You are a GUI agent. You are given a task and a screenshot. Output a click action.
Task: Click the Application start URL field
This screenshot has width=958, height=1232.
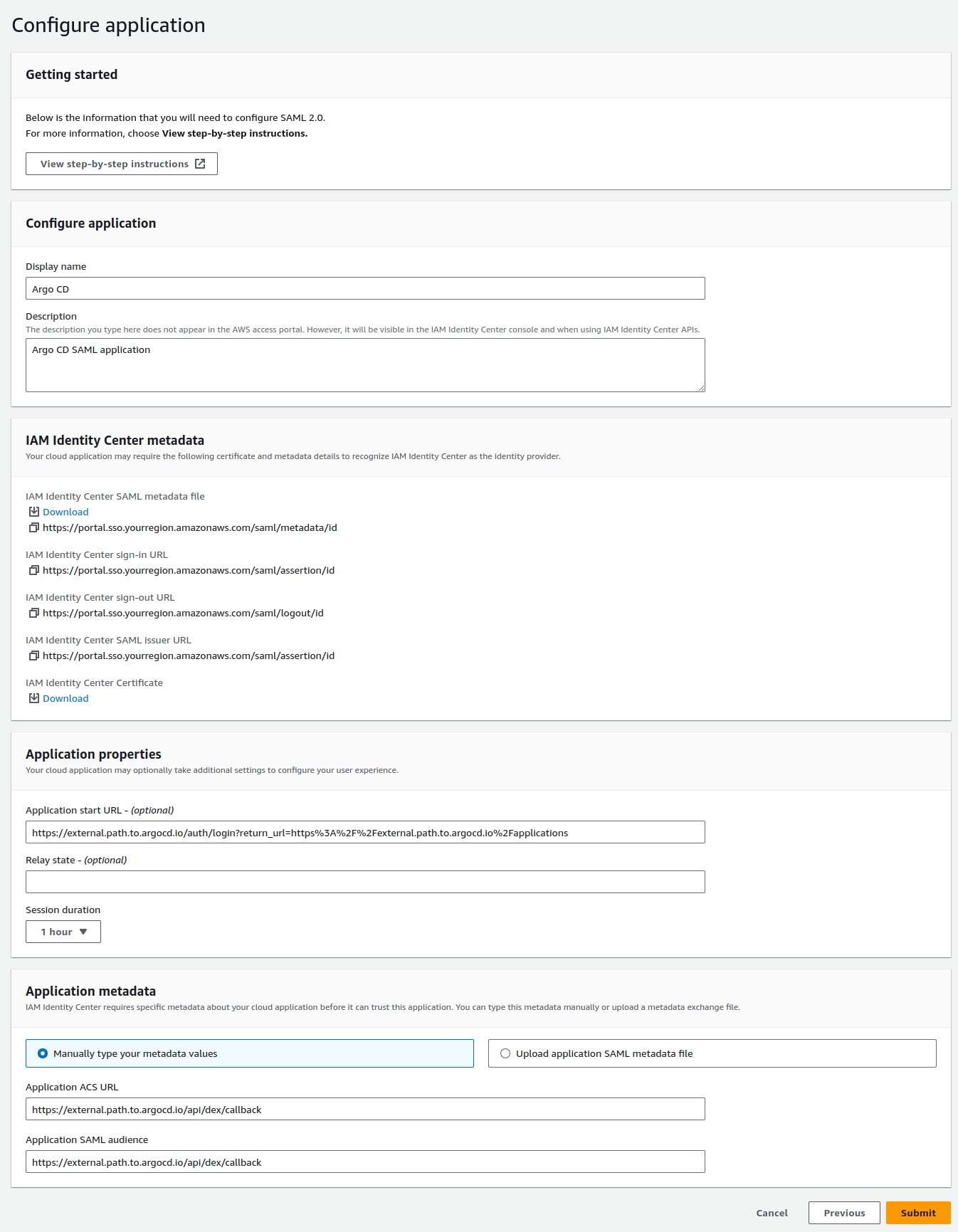pos(365,832)
